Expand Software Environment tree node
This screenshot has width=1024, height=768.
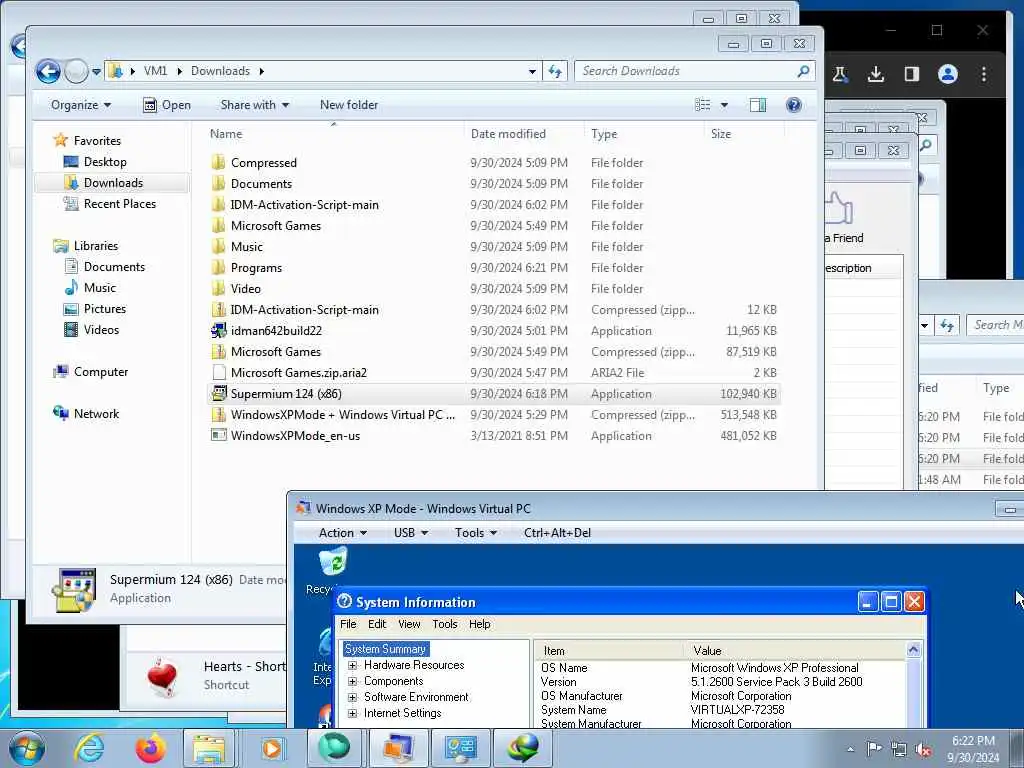[353, 697]
